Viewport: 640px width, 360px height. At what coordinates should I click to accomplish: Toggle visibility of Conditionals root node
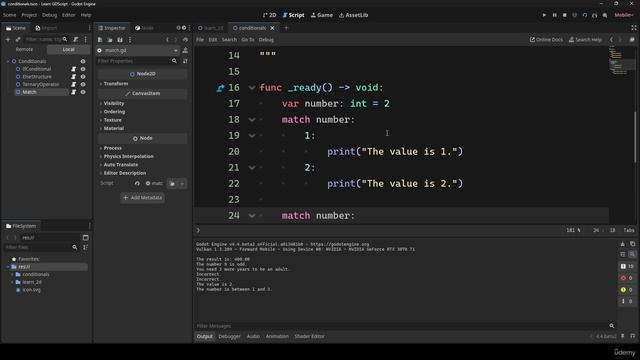coord(83,61)
